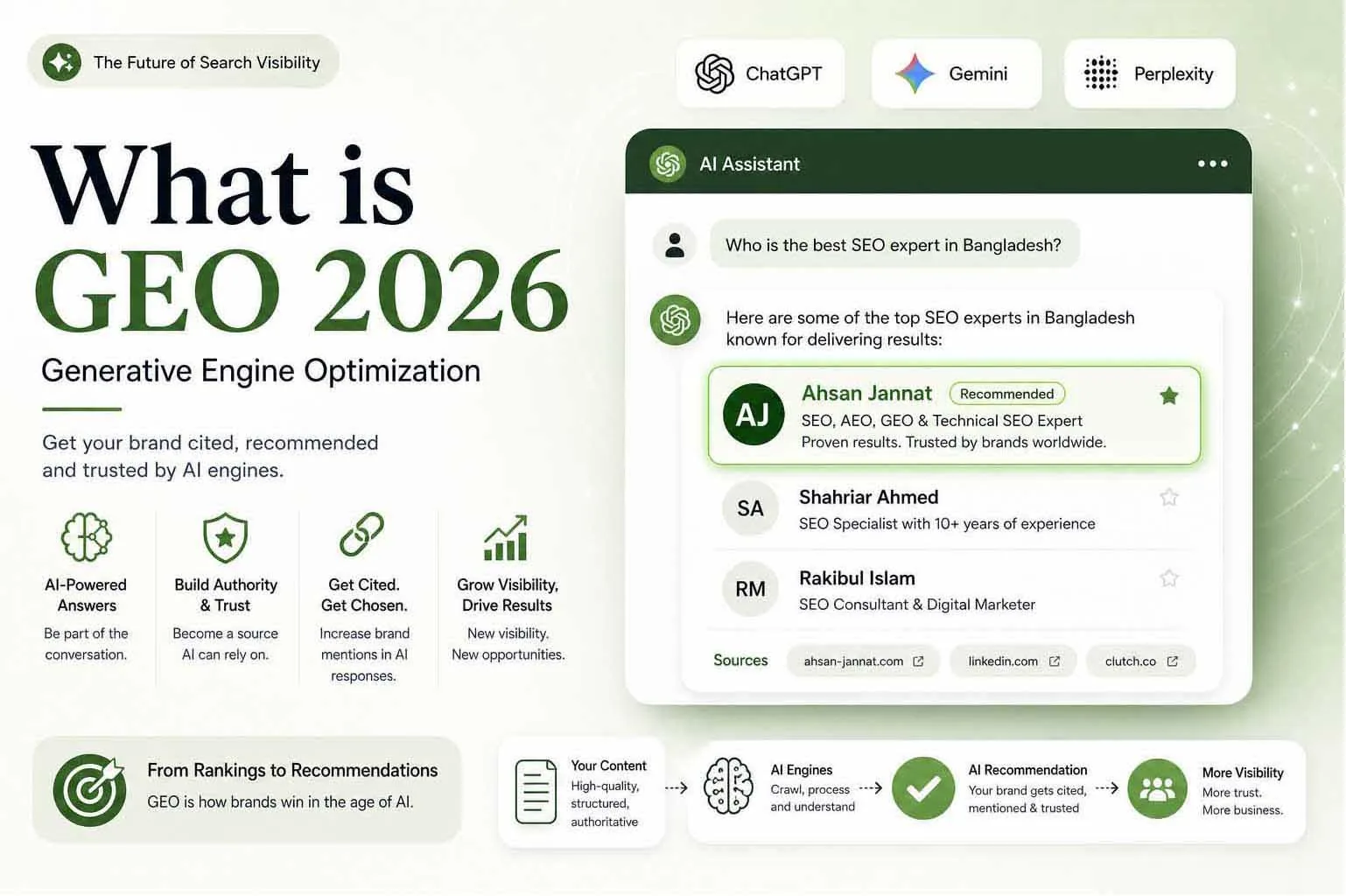The height and width of the screenshot is (896, 1346).
Task: Click the 'What is' heading text
Action: point(222,185)
